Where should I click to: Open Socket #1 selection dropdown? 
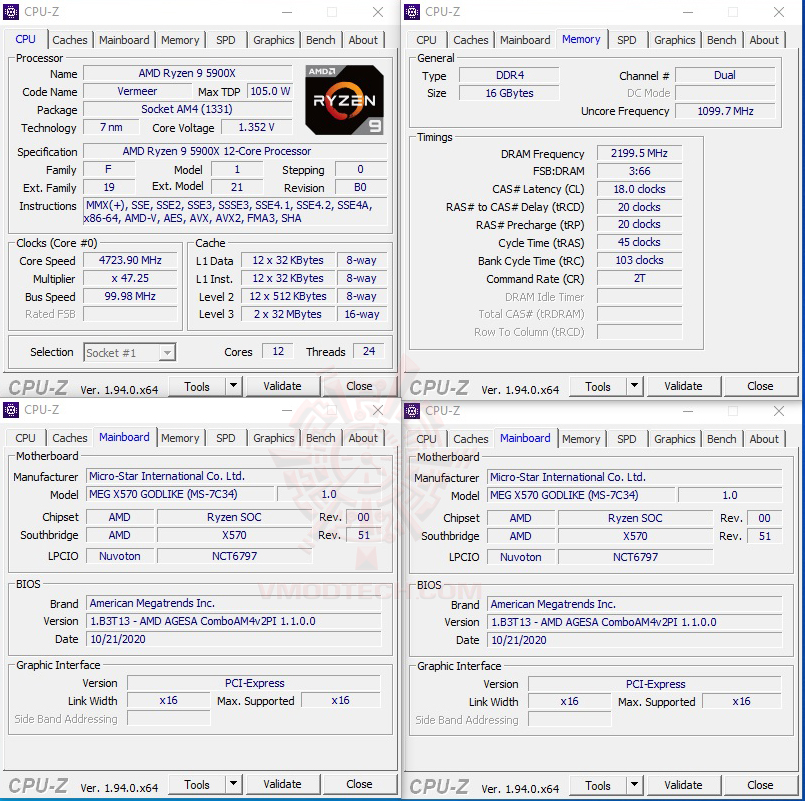(130, 353)
